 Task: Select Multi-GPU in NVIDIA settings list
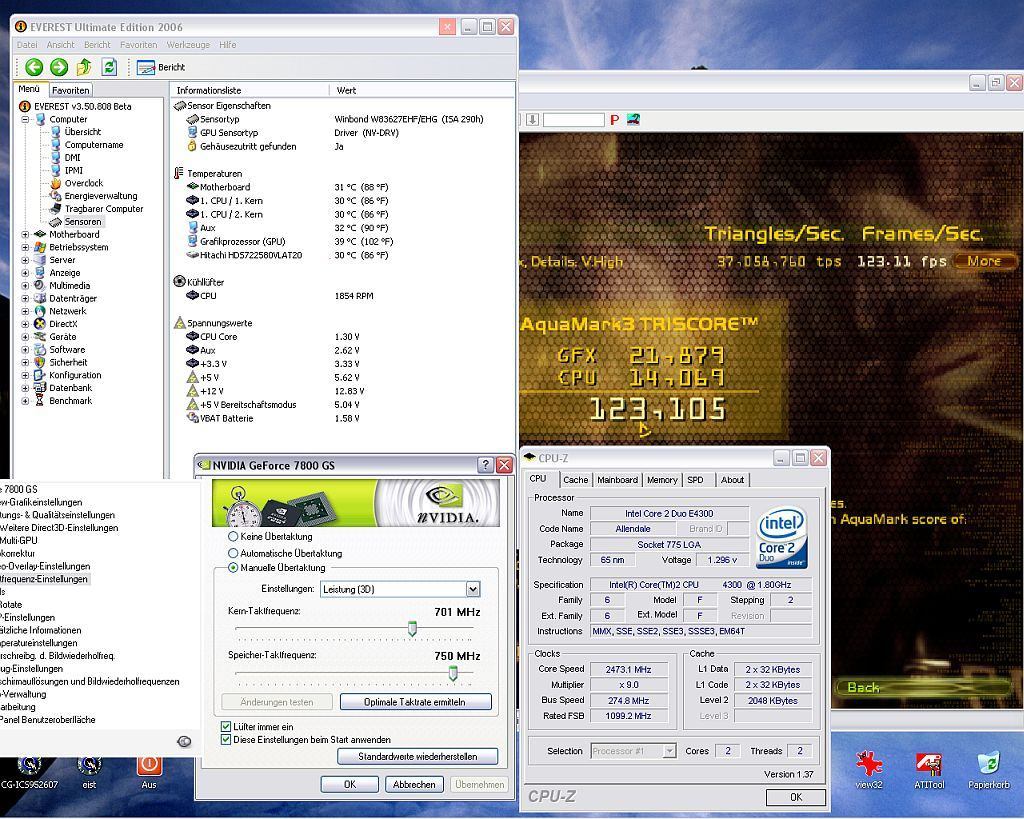point(19,540)
